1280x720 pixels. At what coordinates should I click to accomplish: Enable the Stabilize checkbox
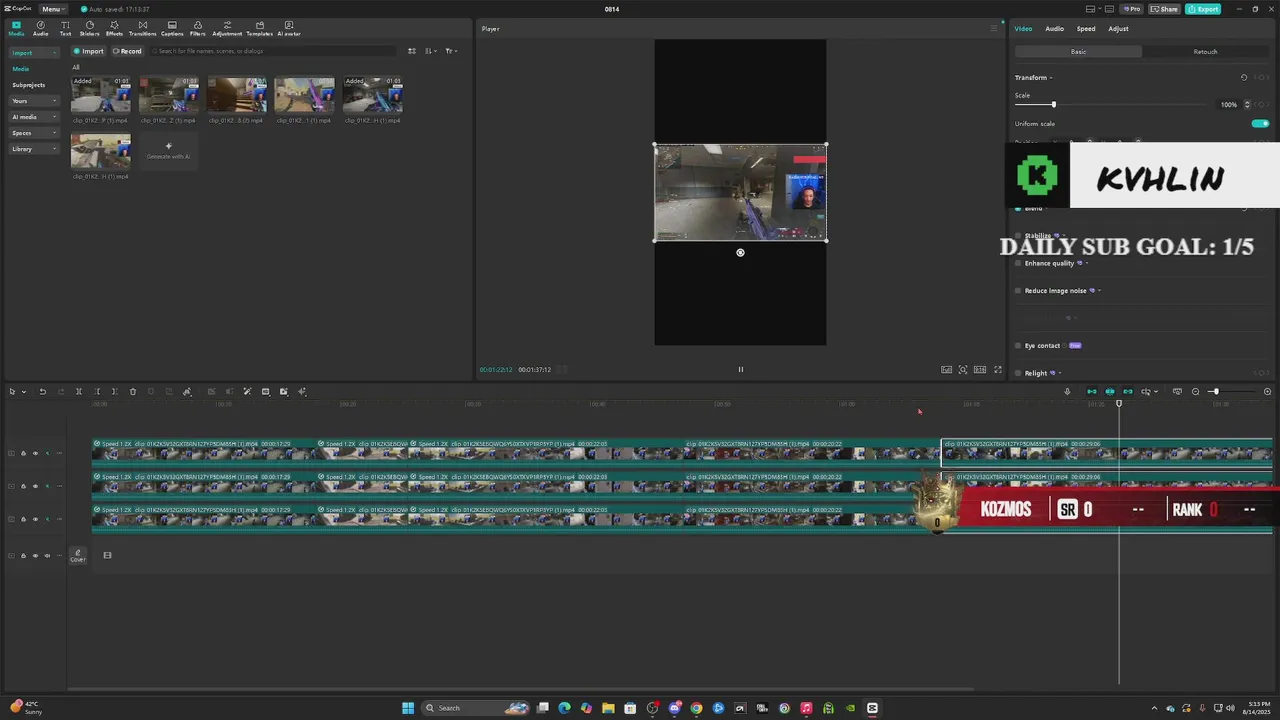[x=1018, y=236]
